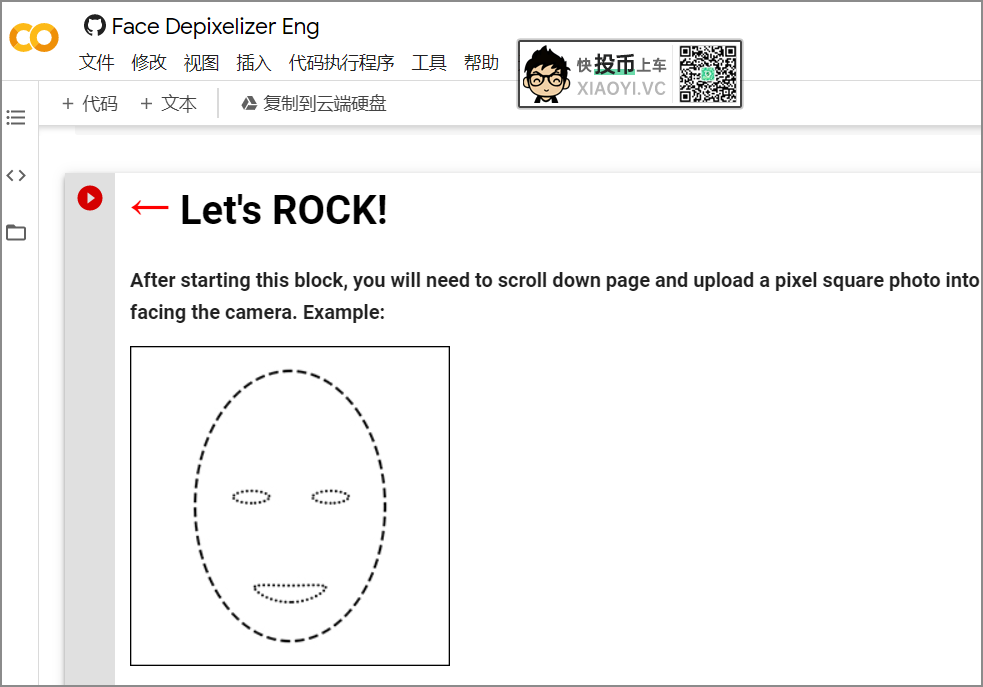Open the table of contents sidebar panel
The height and width of the screenshot is (687, 983).
[16, 118]
